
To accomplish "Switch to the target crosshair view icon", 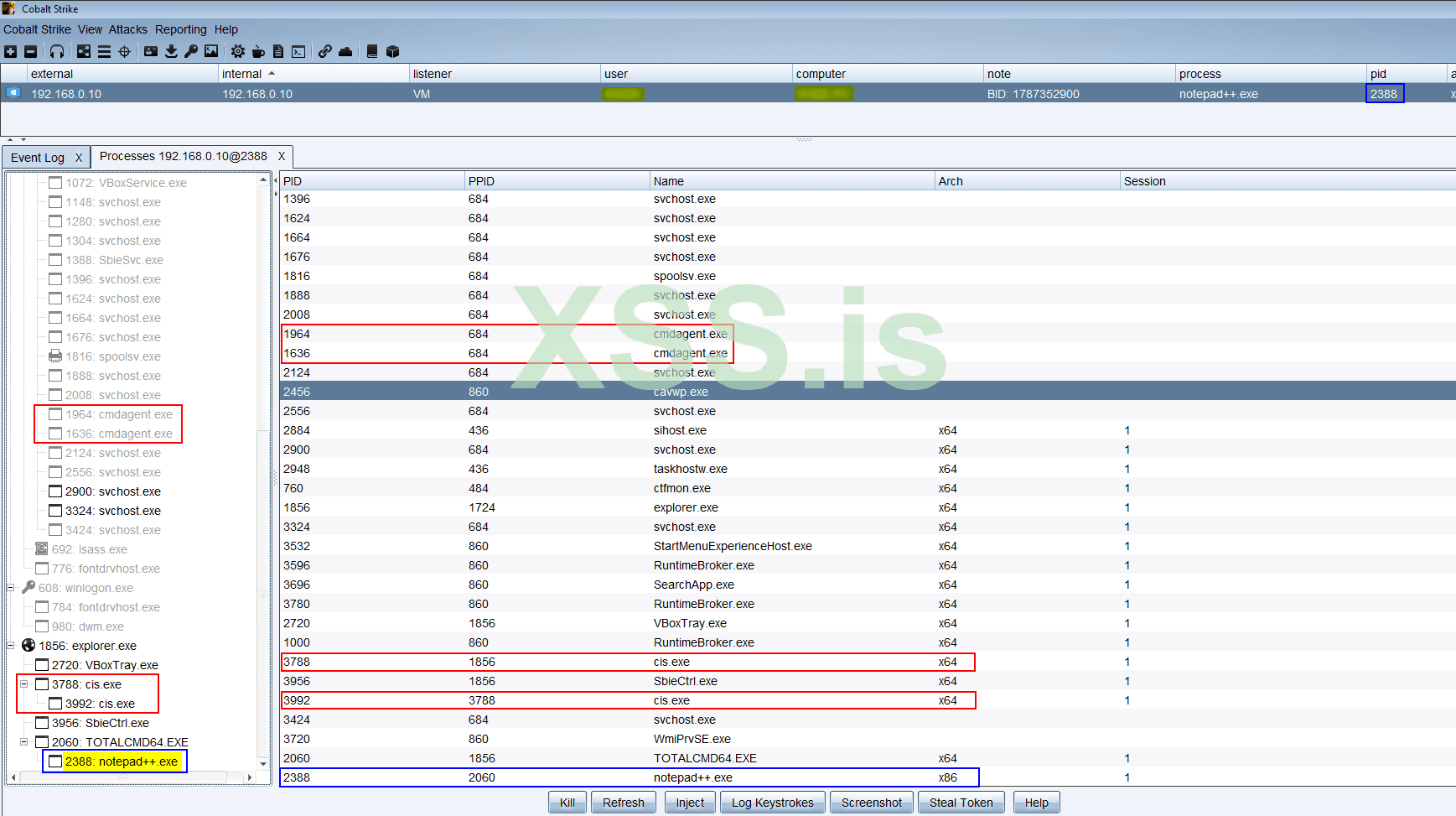I will 124,52.
